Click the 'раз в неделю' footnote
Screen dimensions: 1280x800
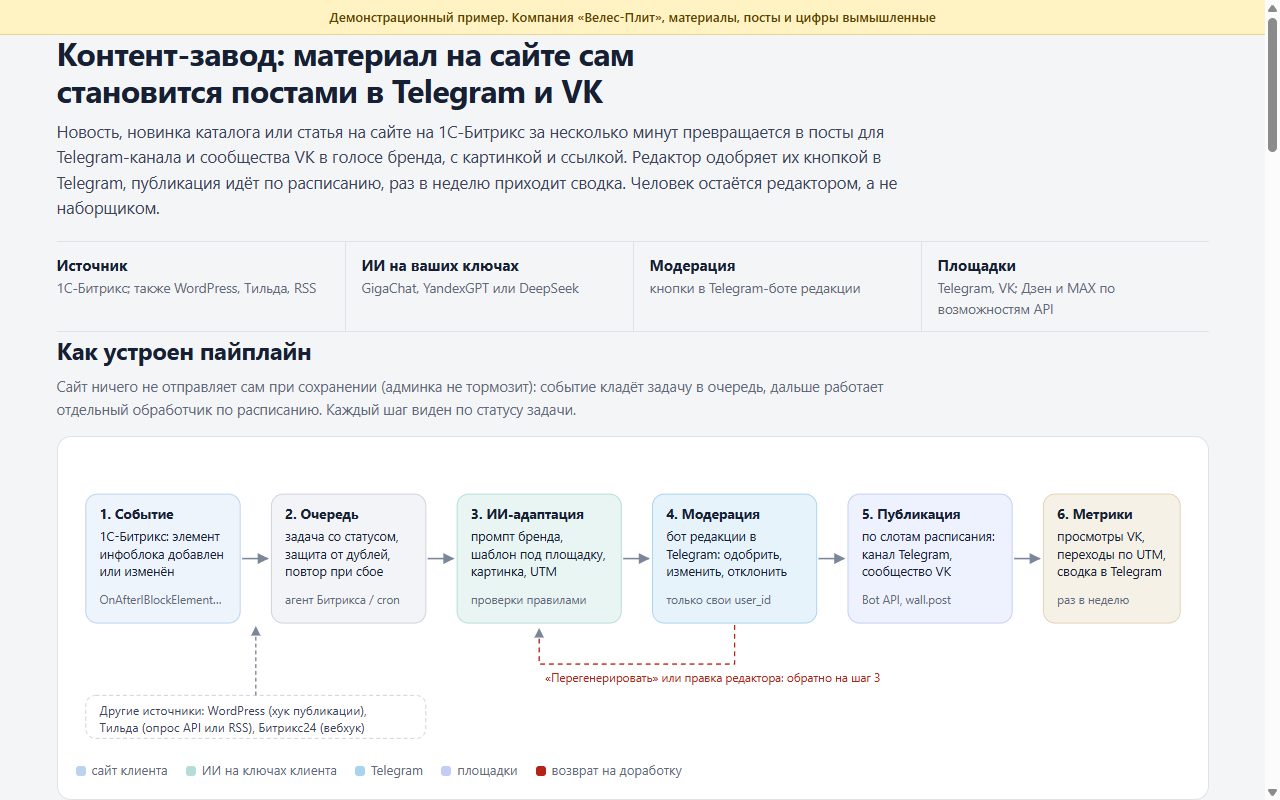pyautogui.click(x=1093, y=600)
